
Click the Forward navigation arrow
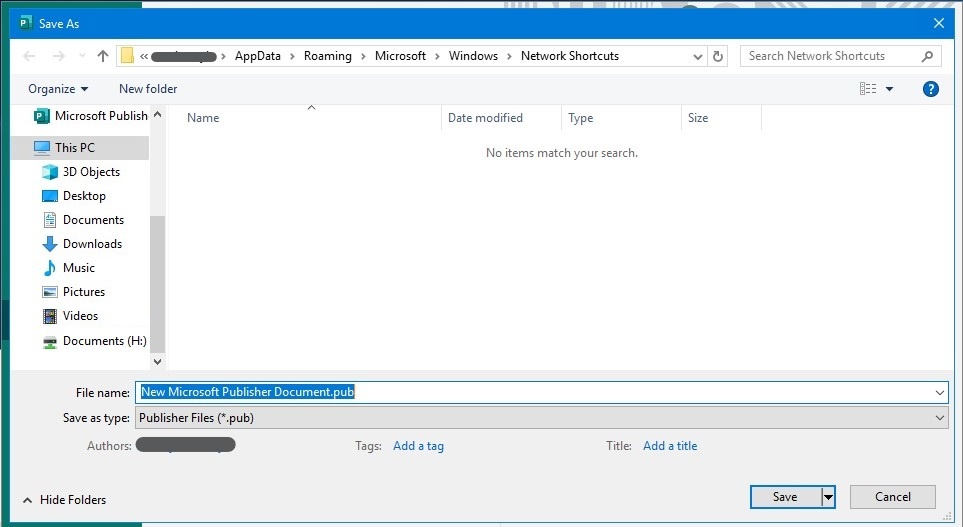click(58, 56)
